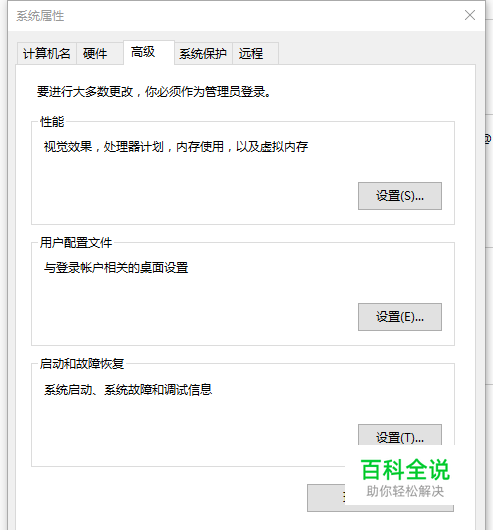Viewport: 493px width, 530px height.
Task: Switch to the 计算机名 tab
Action: click(47, 53)
